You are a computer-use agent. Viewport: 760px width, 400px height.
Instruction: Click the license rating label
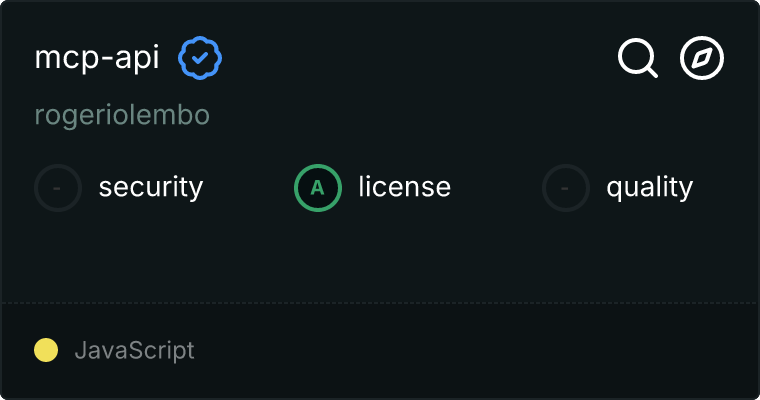[x=404, y=187]
